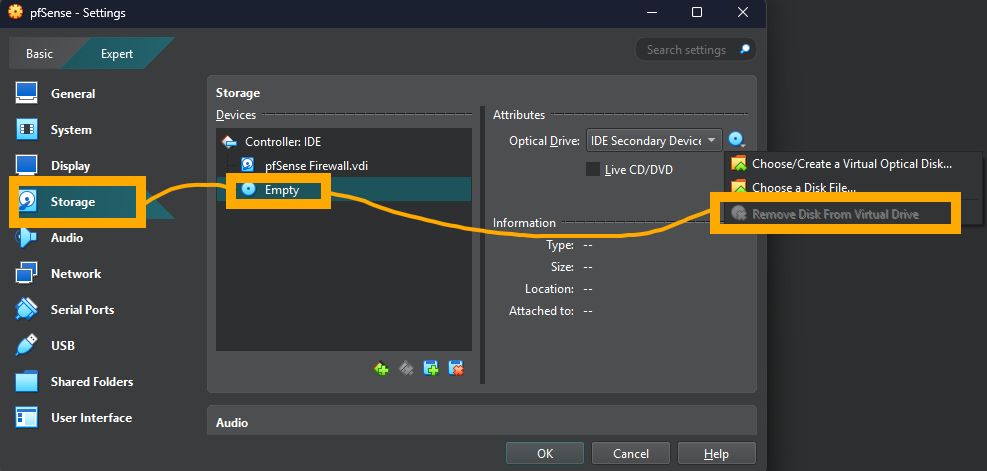This screenshot has height=471, width=987.
Task: Click the OK button
Action: click(x=545, y=453)
